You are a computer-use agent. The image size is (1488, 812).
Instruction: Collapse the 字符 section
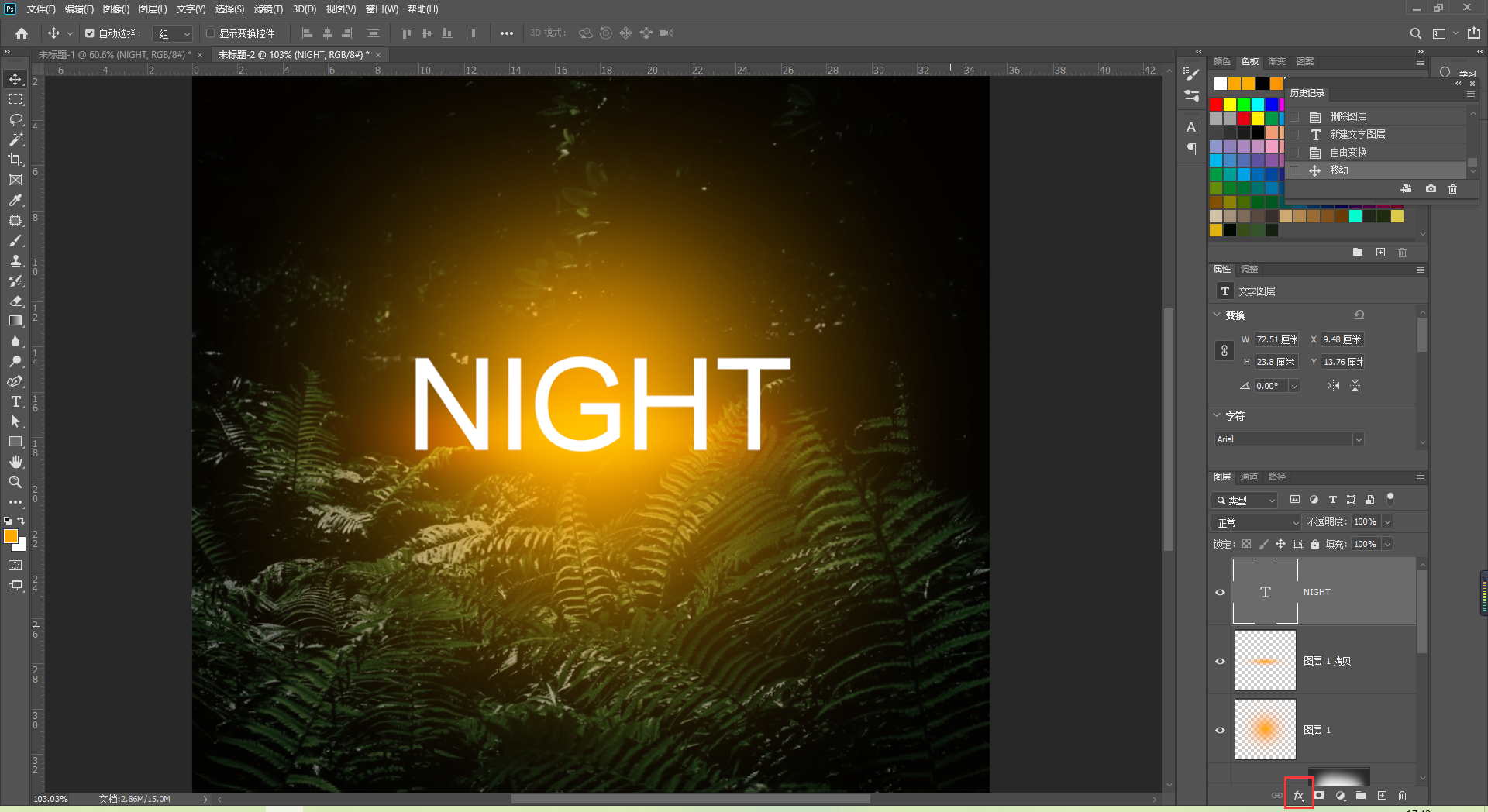(x=1217, y=415)
